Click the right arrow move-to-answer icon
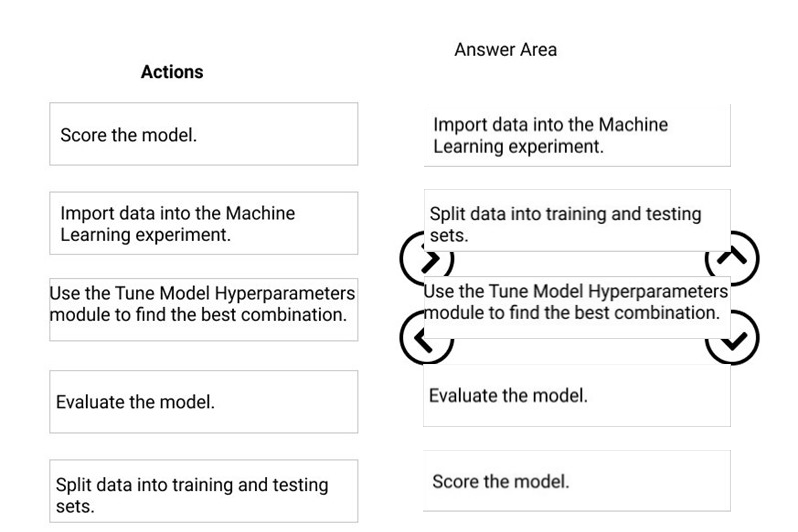798x532 pixels. tap(426, 259)
